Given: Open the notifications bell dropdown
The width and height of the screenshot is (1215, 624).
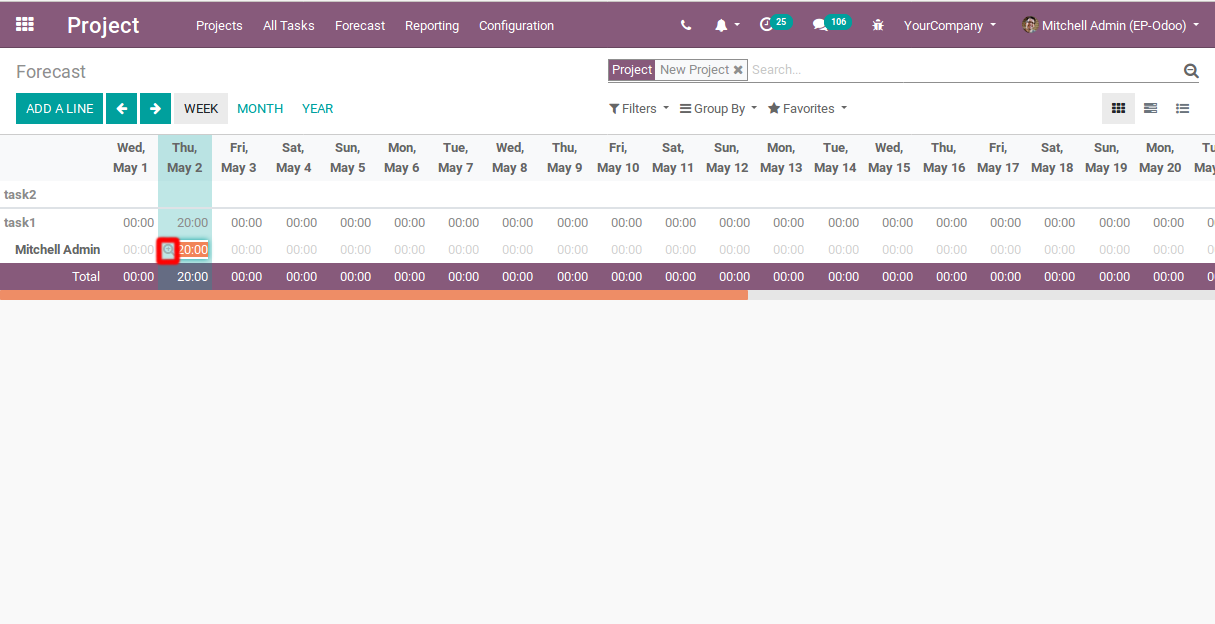Looking at the screenshot, I should 727,25.
